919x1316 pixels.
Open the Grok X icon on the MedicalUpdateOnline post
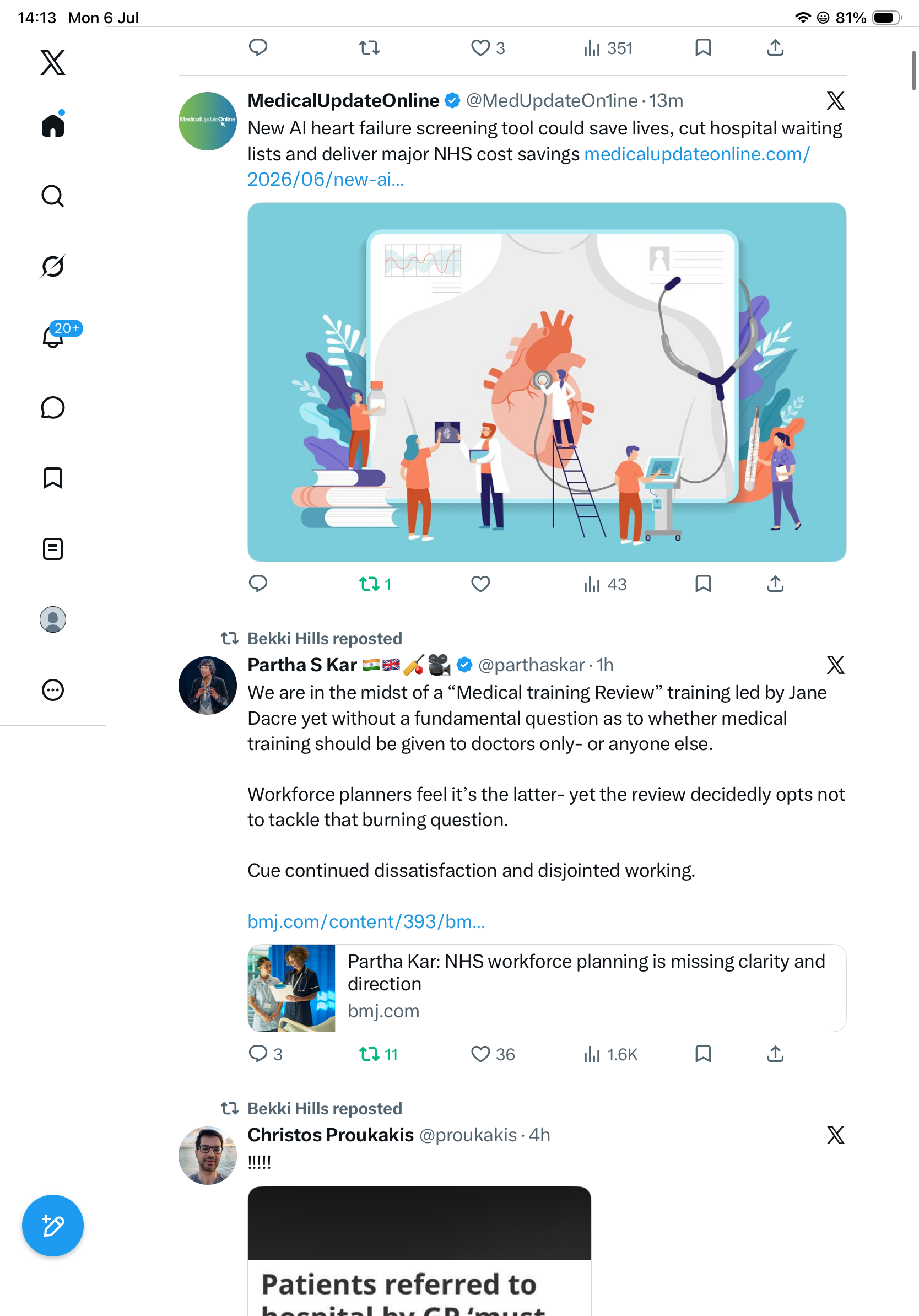click(835, 100)
